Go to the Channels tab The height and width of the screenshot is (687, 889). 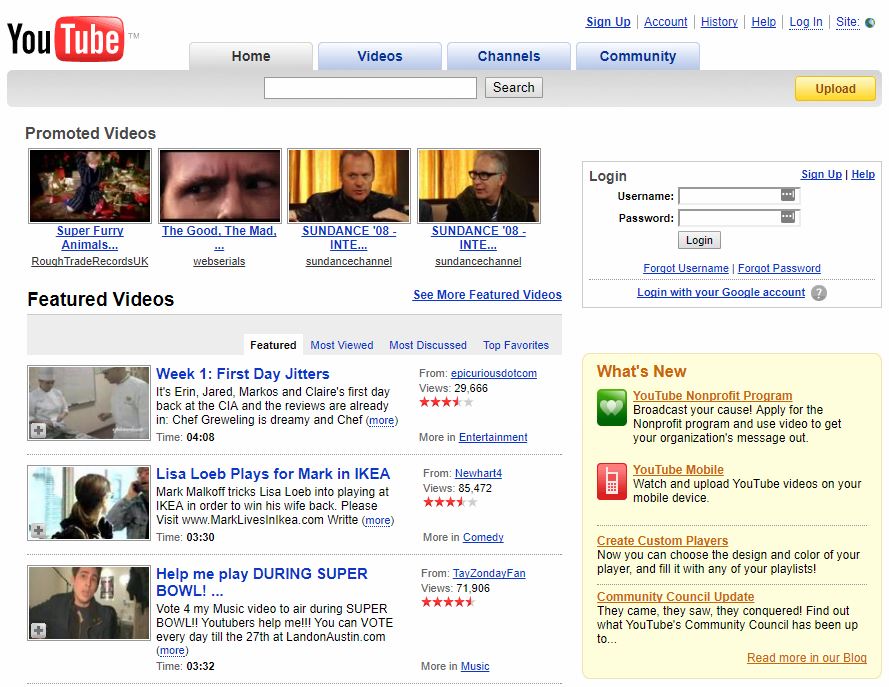pos(509,56)
